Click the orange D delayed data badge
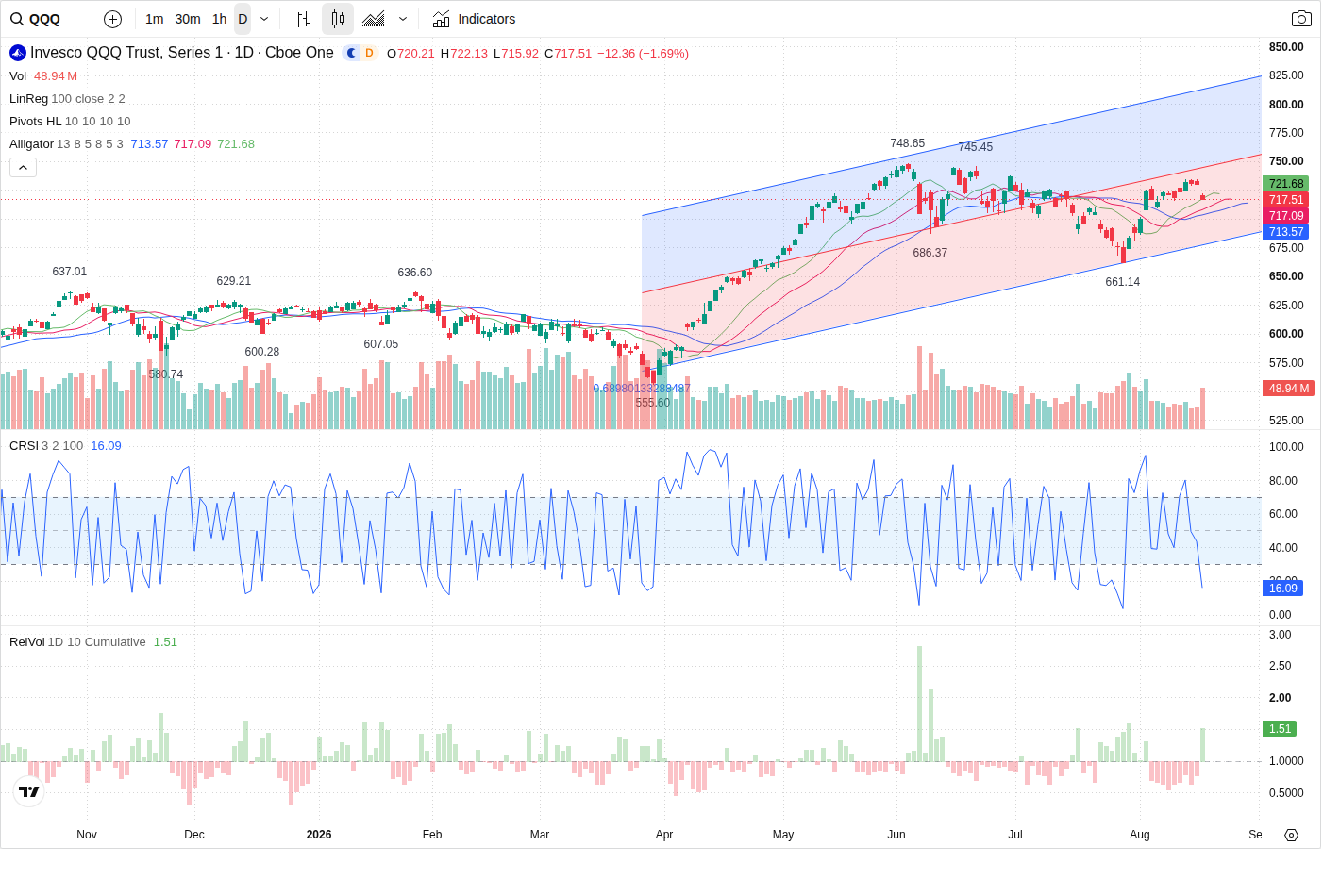This screenshot has width=1340, height=896. pos(369,53)
